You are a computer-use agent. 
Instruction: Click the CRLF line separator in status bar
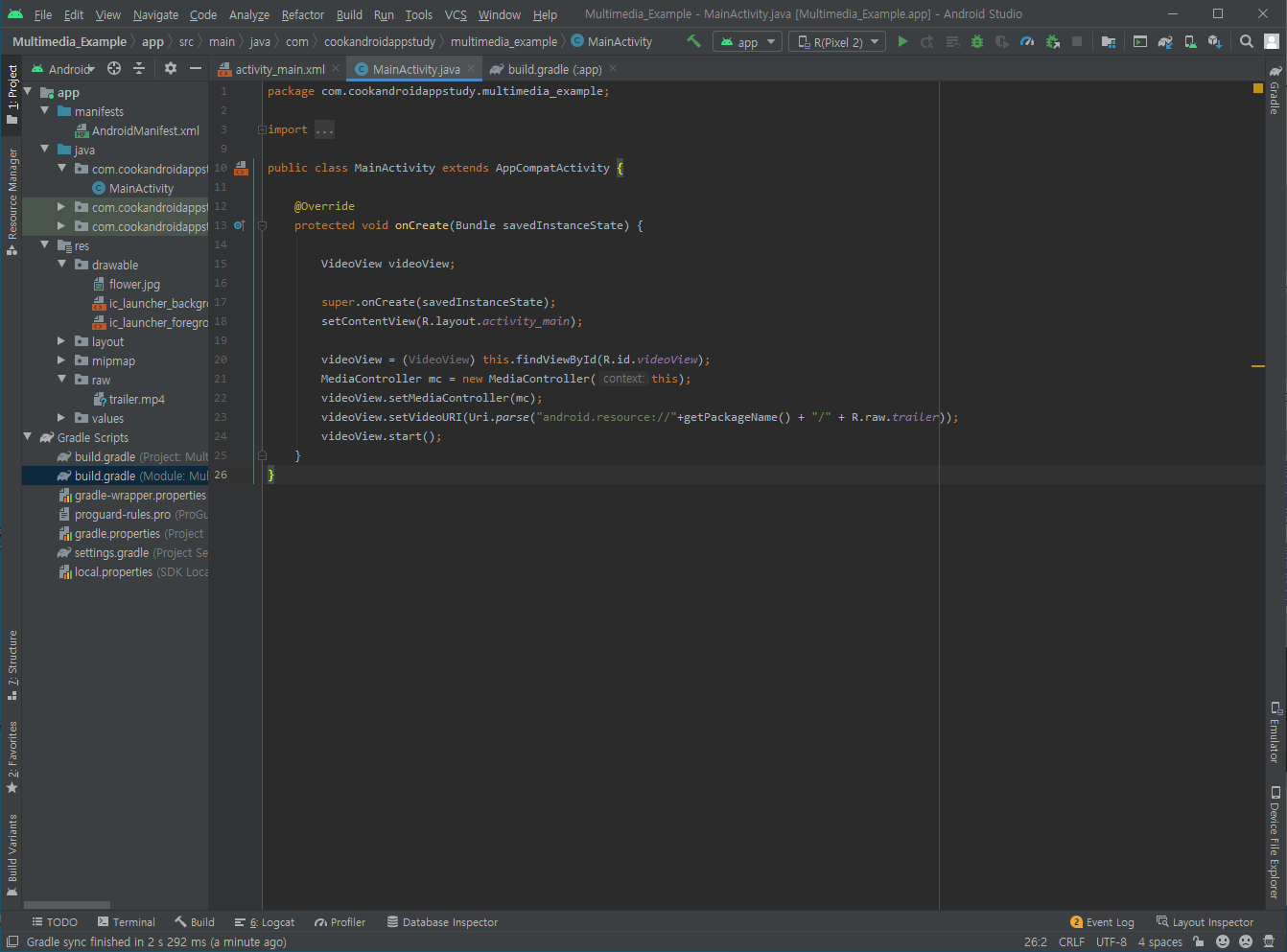[1071, 941]
